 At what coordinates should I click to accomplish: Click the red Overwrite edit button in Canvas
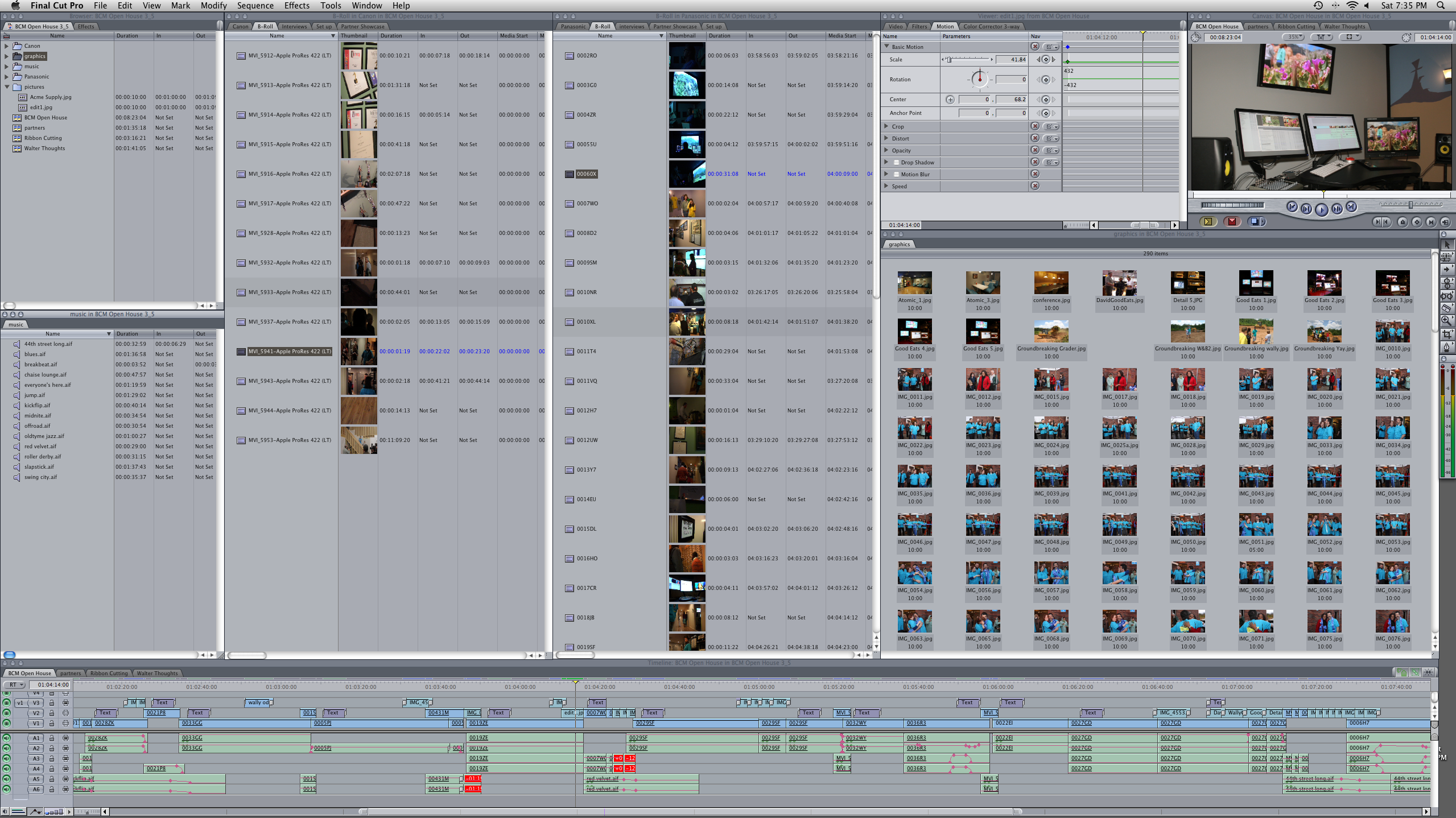[1232, 222]
